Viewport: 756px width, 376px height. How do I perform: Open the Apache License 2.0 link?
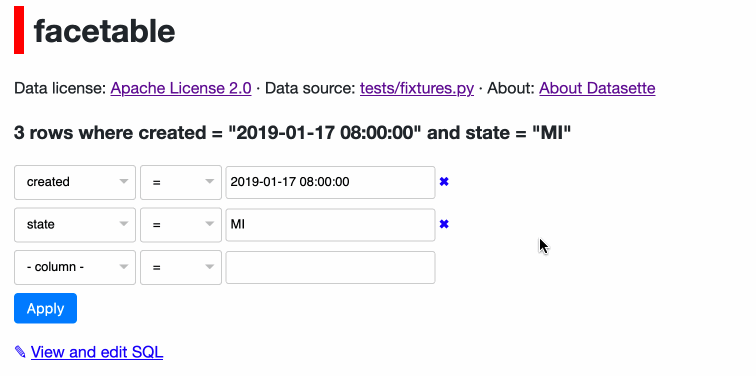[x=181, y=88]
